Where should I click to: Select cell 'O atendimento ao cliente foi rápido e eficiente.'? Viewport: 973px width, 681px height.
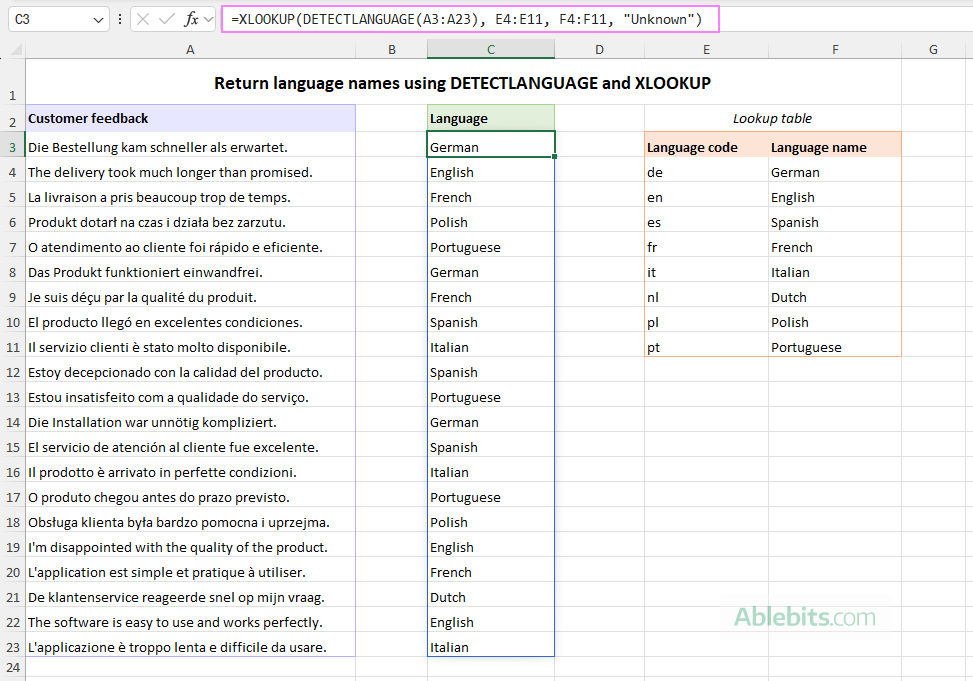tap(190, 247)
